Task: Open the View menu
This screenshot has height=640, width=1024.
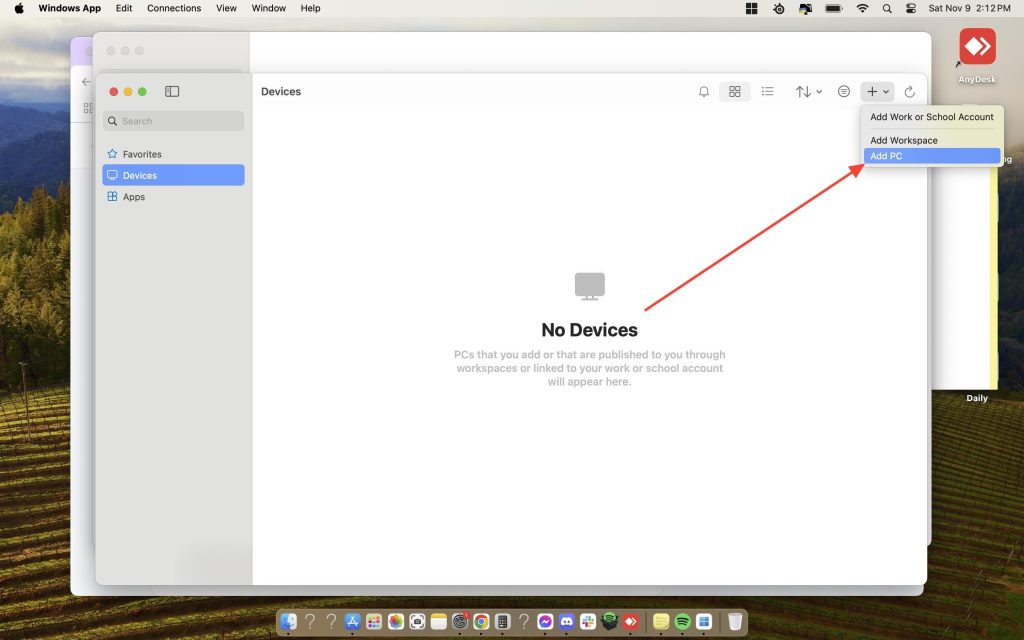Action: click(x=226, y=8)
